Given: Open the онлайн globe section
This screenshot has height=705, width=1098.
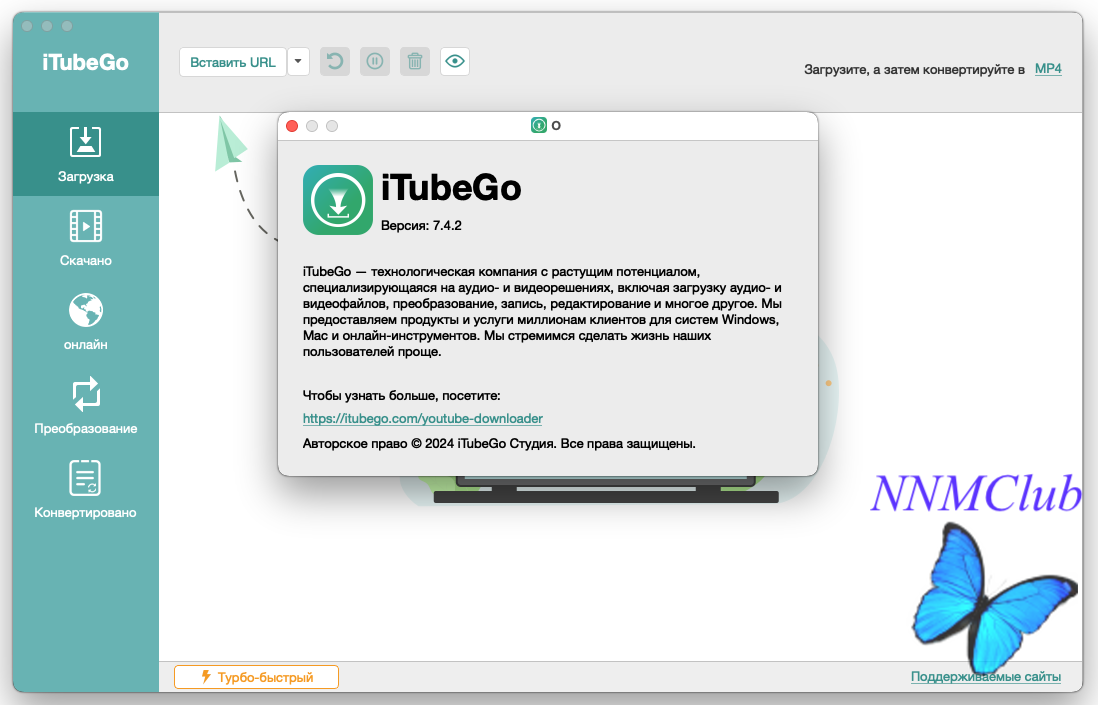Looking at the screenshot, I should (85, 322).
